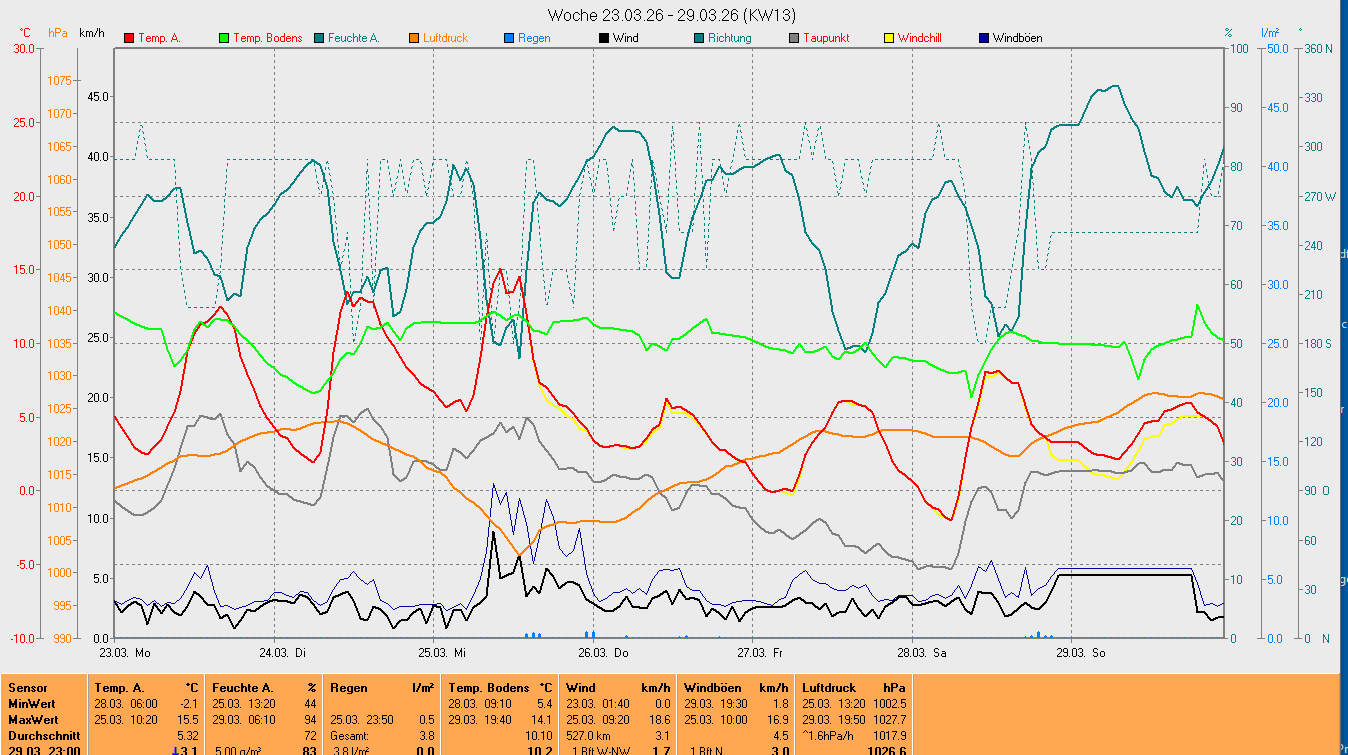Select the Durchschnitt row label
The height and width of the screenshot is (755, 1348).
coord(44,735)
